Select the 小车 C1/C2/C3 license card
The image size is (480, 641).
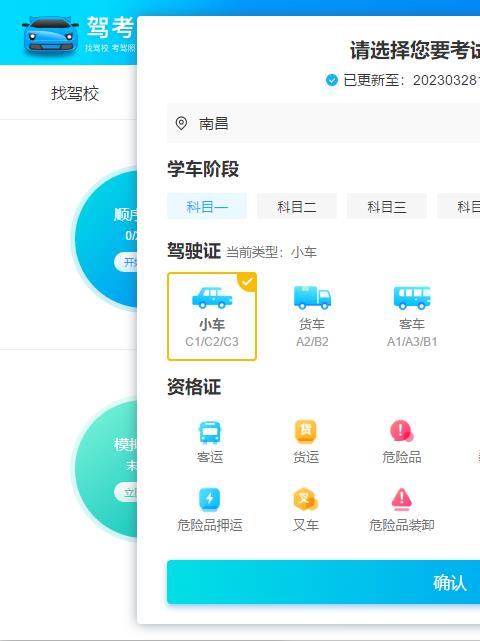coord(212,316)
